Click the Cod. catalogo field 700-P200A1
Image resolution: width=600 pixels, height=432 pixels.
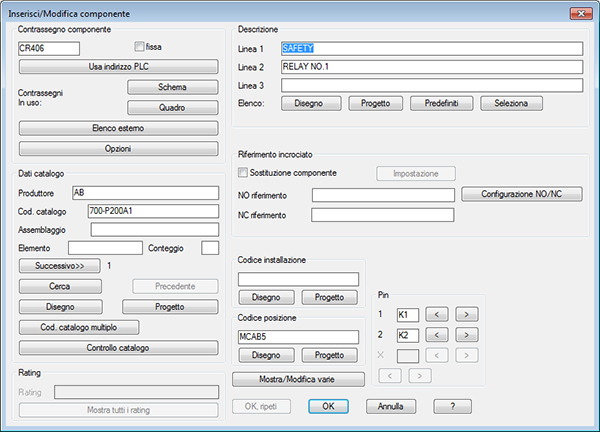153,211
